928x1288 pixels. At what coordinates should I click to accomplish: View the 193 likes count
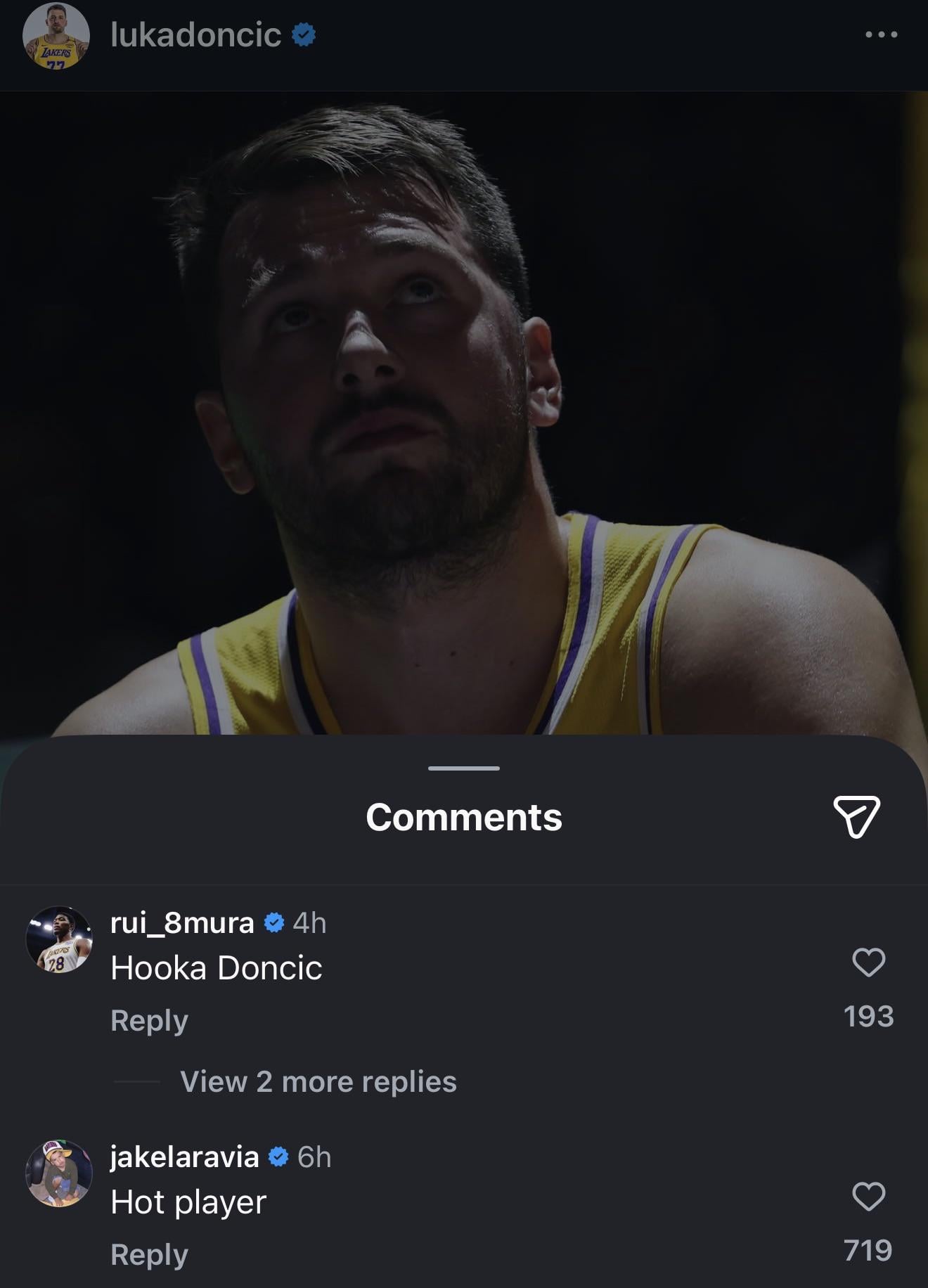868,1016
